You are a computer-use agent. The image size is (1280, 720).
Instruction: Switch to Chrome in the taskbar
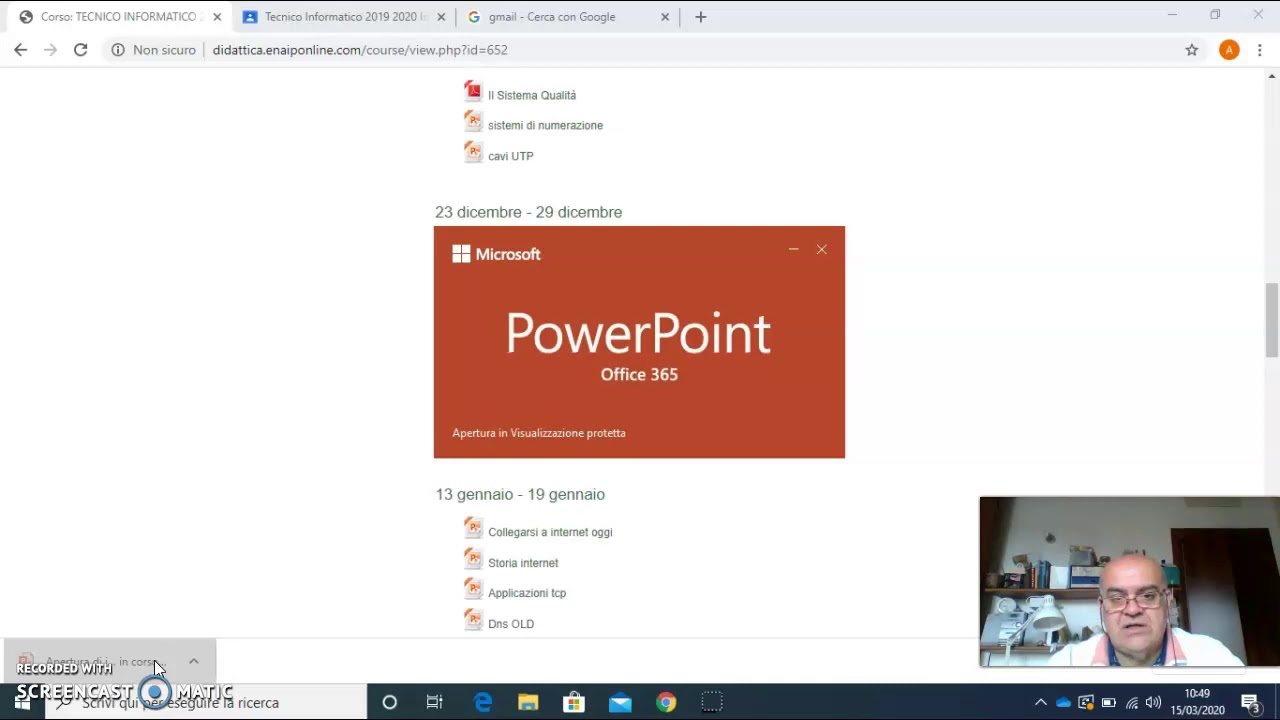pyautogui.click(x=666, y=702)
